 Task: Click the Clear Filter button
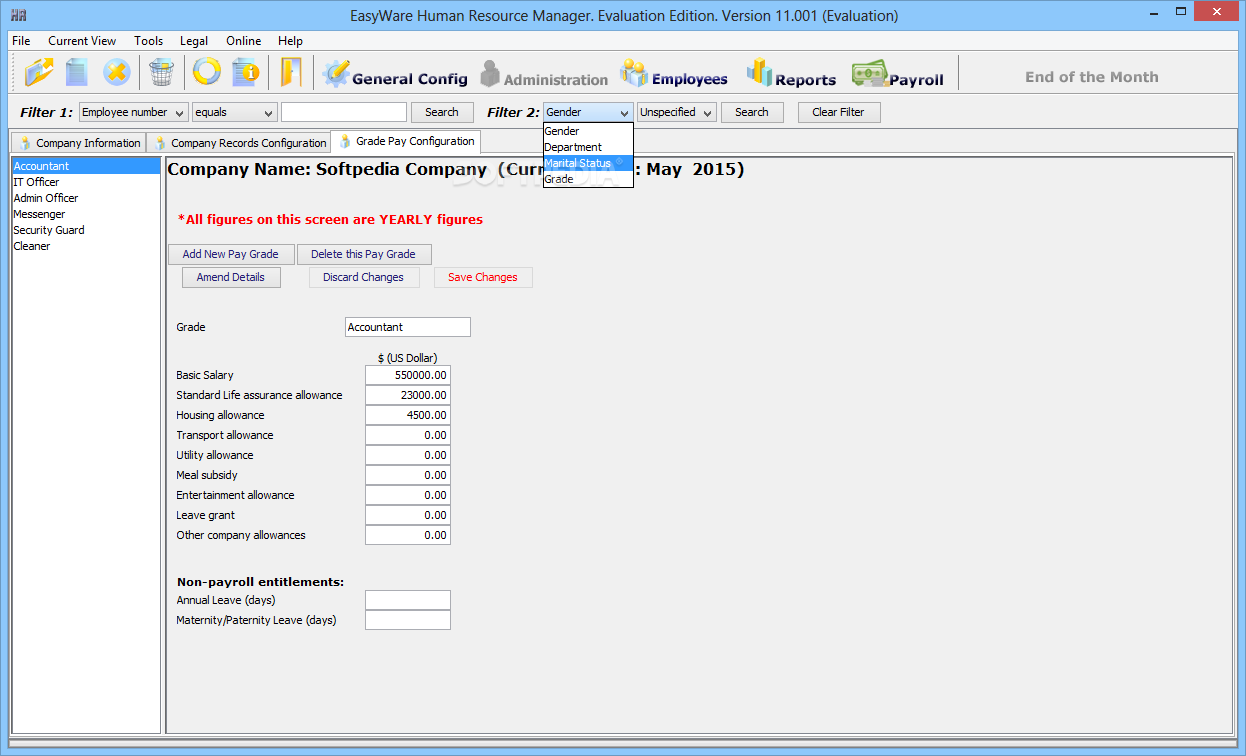838,112
